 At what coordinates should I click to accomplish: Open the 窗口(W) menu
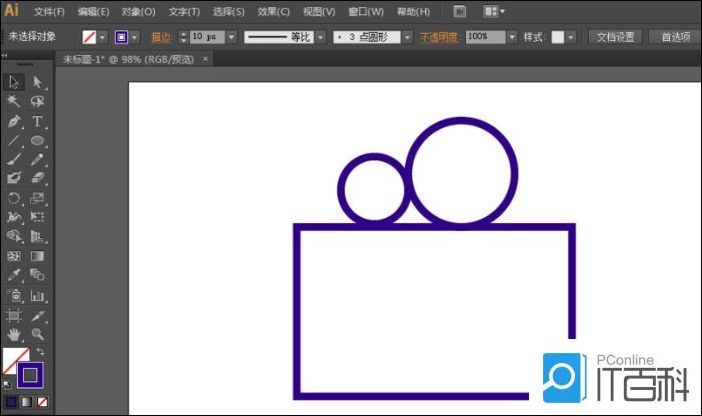tap(366, 12)
